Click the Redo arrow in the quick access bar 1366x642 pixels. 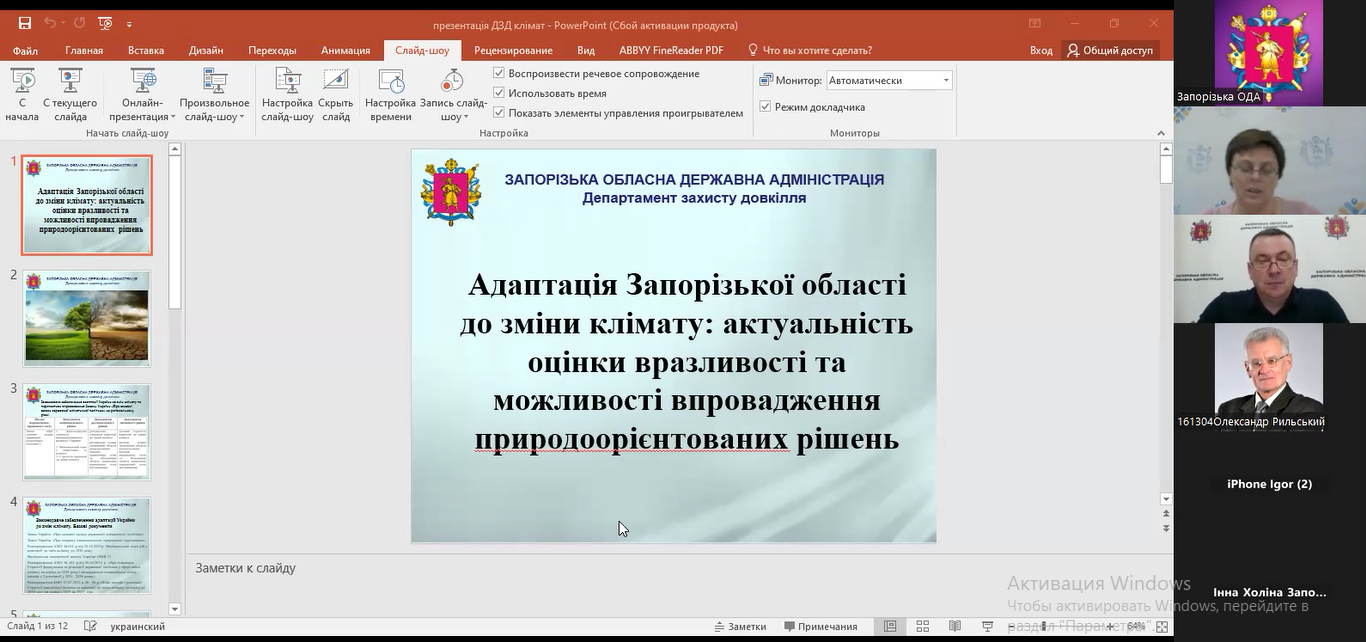[78, 23]
